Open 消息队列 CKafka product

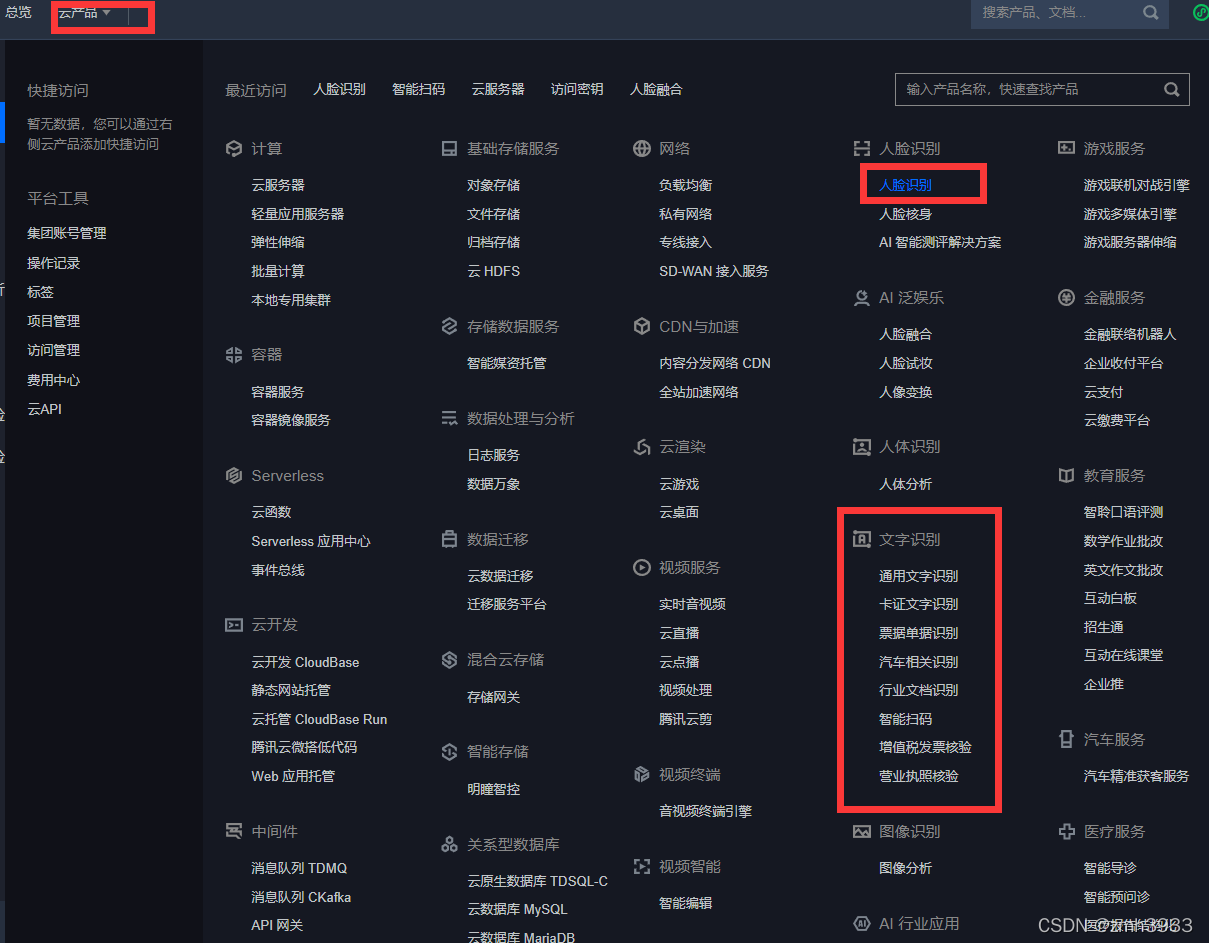click(x=301, y=897)
